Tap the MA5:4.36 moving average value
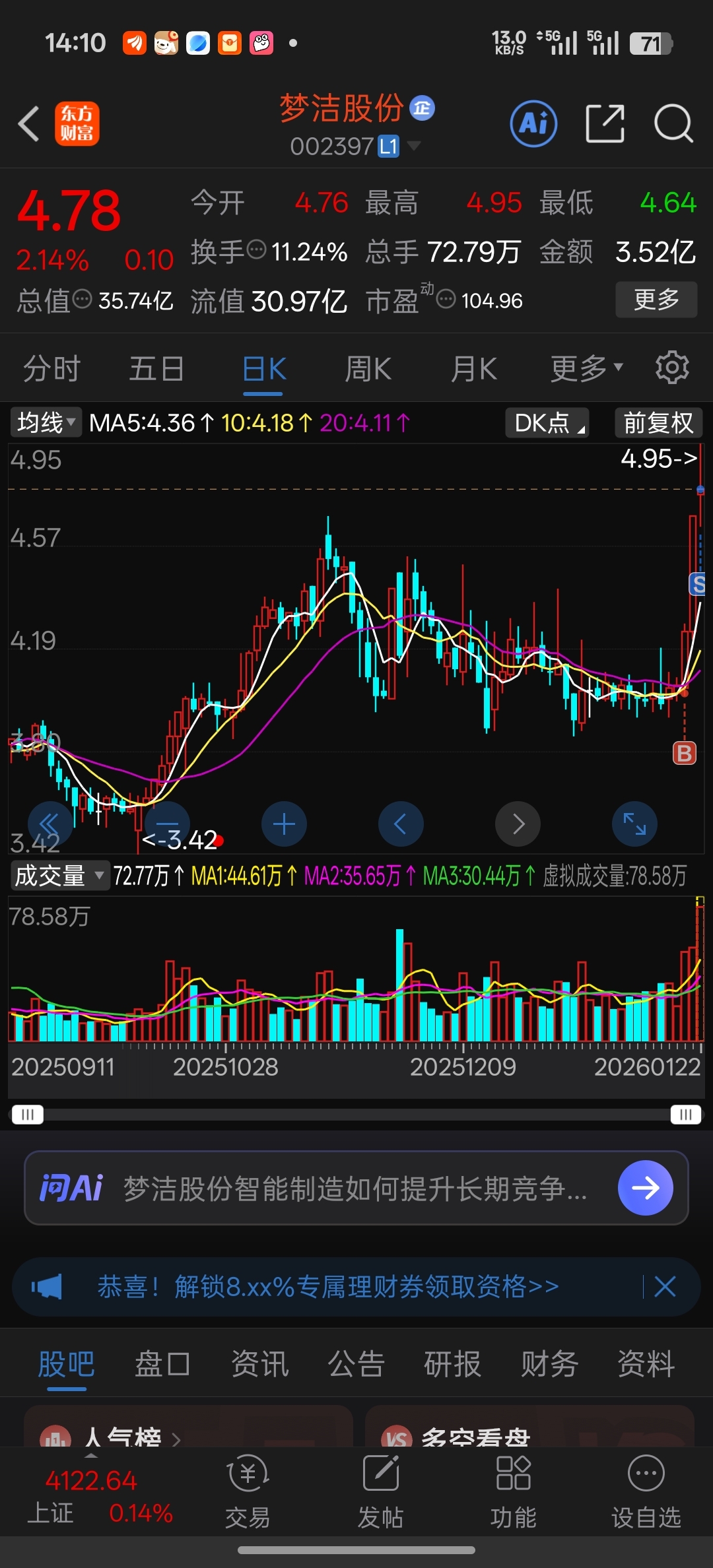The width and height of the screenshot is (713, 1568). tap(151, 422)
